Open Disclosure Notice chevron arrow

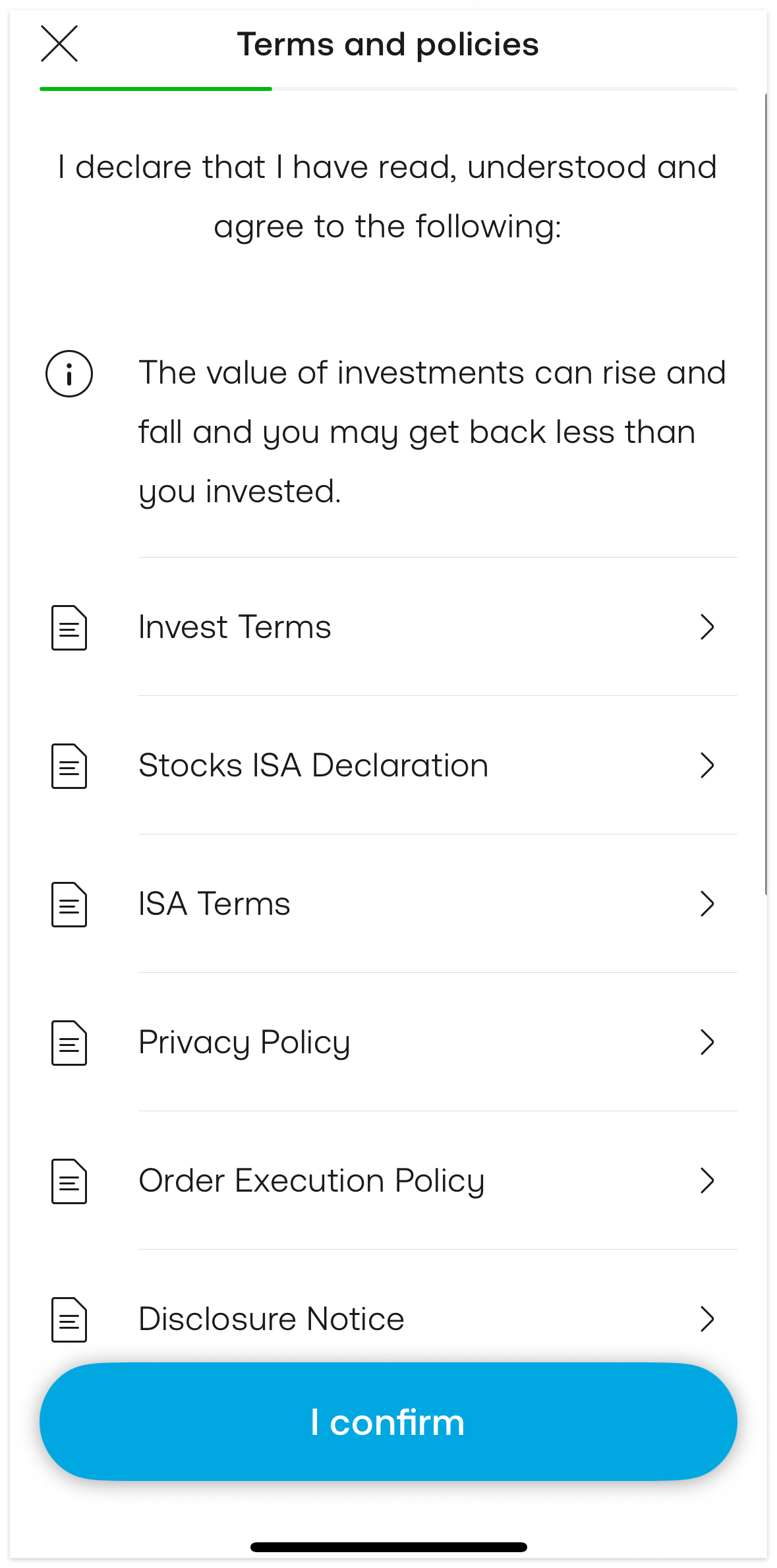707,1319
